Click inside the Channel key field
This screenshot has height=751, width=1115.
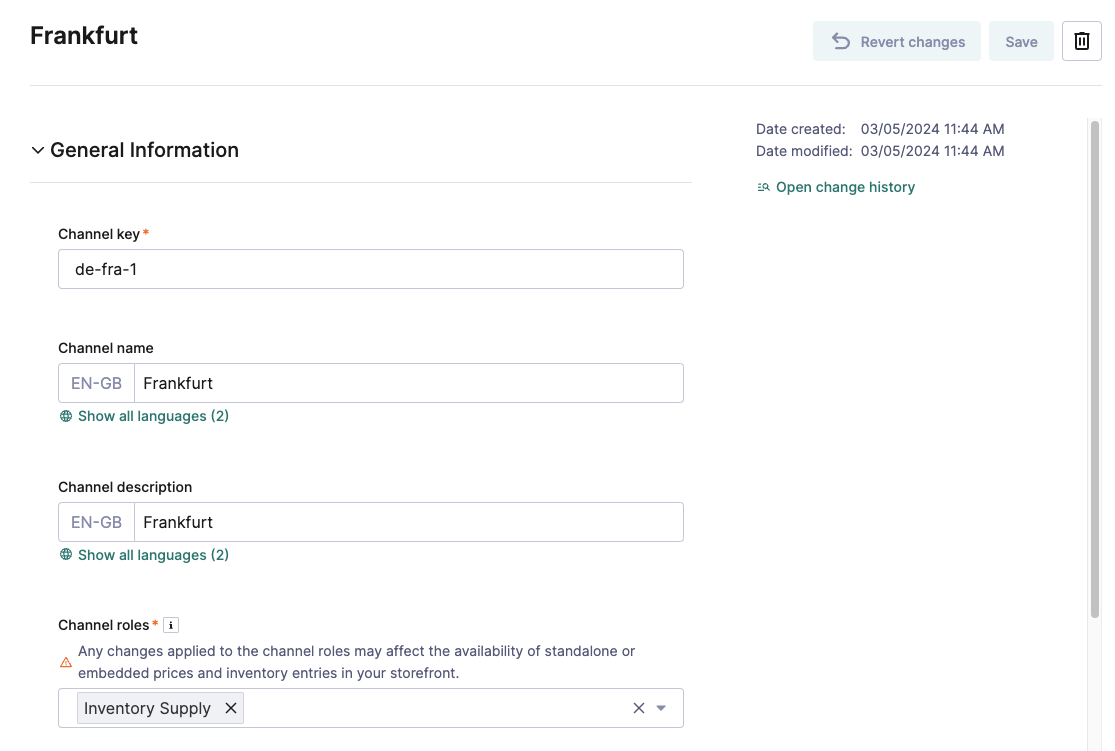(x=370, y=268)
